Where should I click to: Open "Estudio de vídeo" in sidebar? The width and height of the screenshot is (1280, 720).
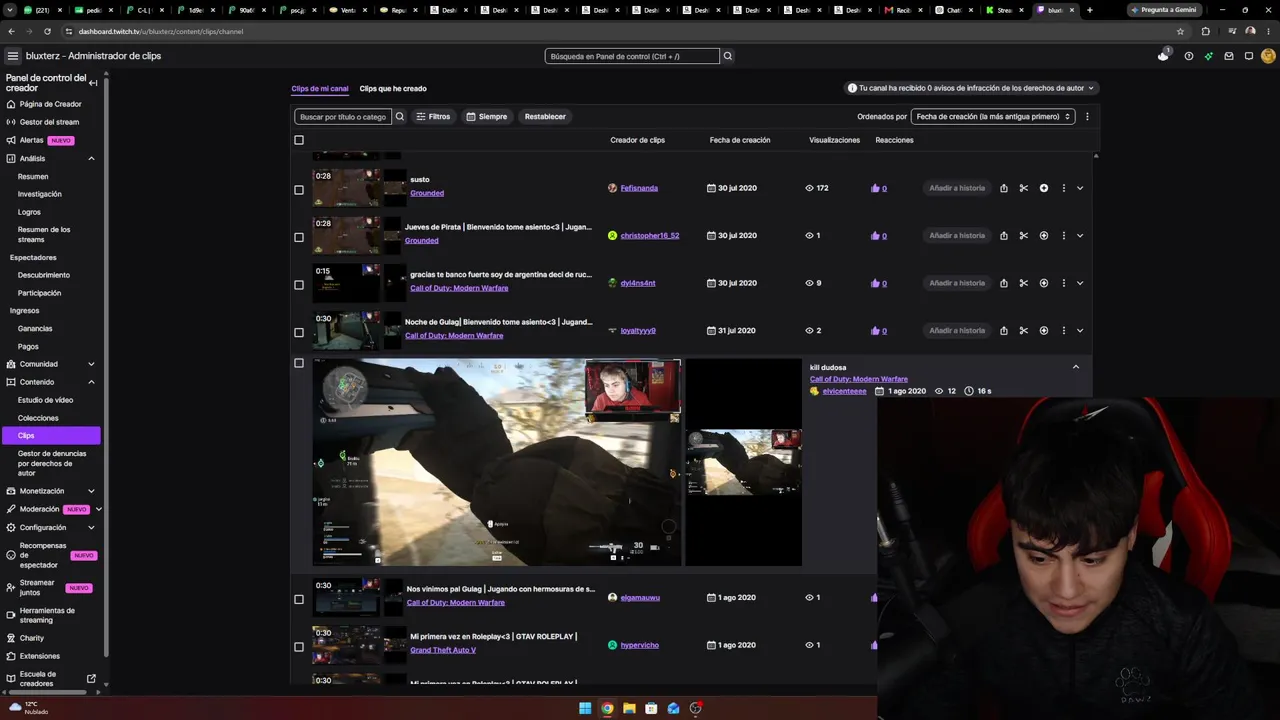coord(45,400)
